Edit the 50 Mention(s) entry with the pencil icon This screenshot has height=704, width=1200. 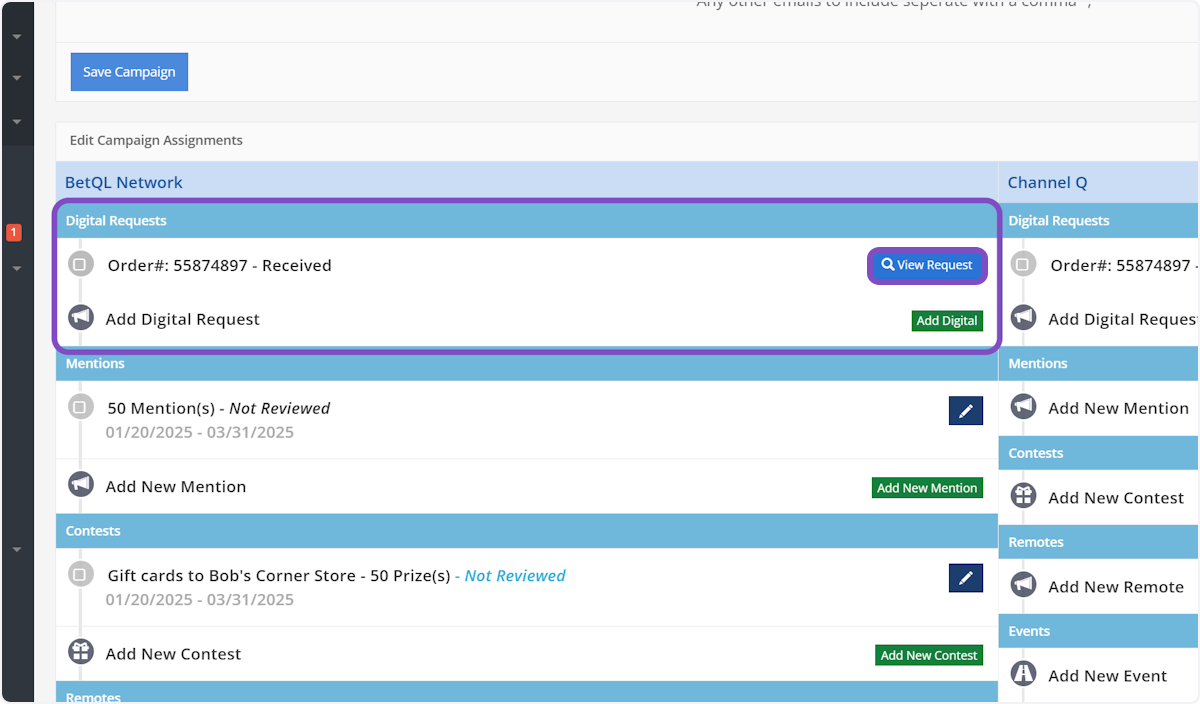tap(965, 410)
